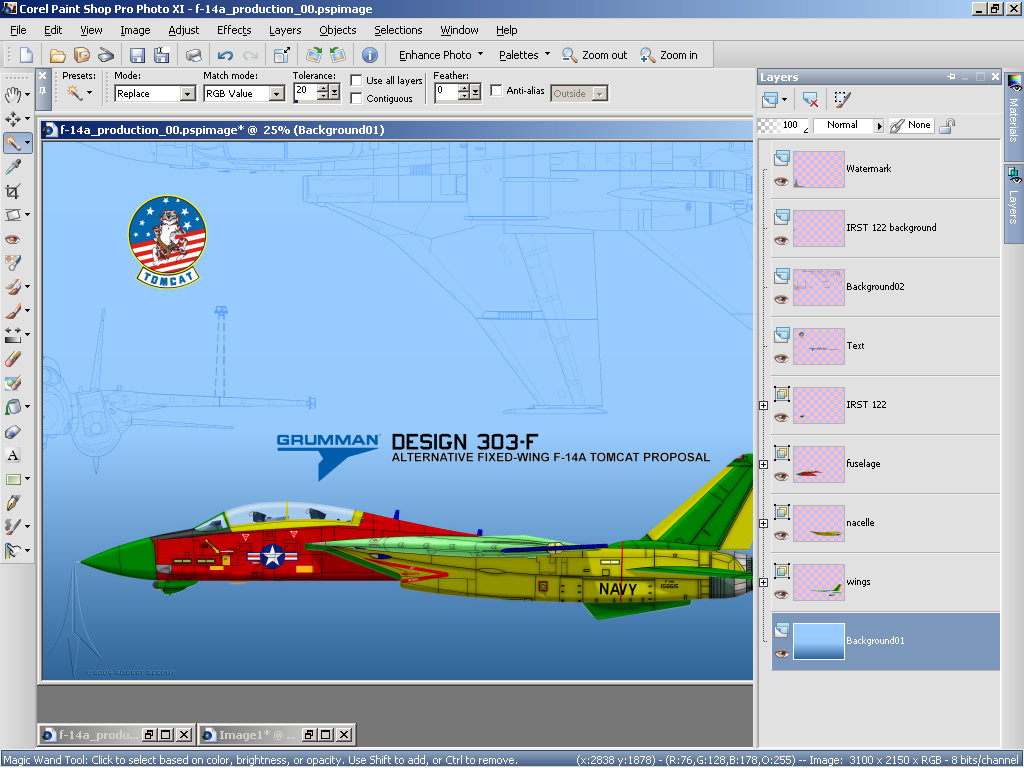Screen dimensions: 1024x768
Task: Click the Open file folder icon
Action: (x=57, y=55)
